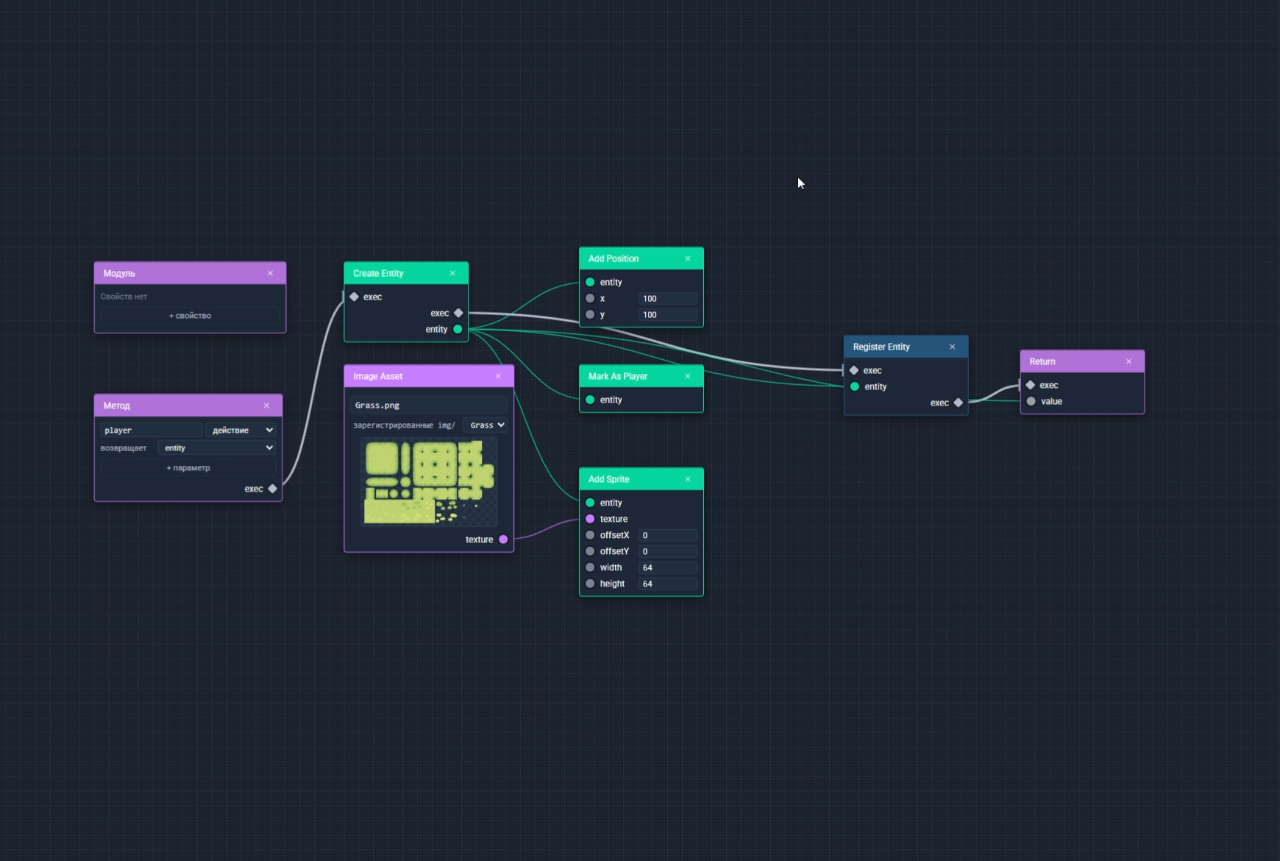Click the y input pin on Add Position
1280x861 pixels.
(590, 315)
